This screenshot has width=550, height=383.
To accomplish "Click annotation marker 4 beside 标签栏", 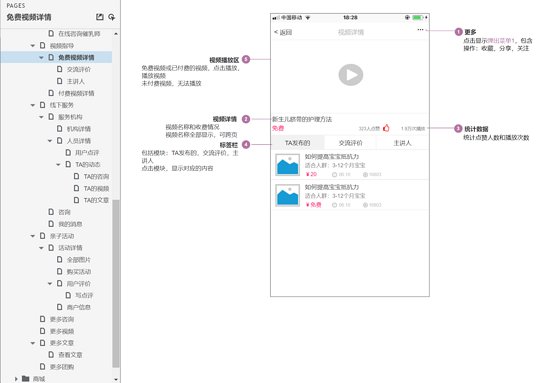I will tap(246, 145).
